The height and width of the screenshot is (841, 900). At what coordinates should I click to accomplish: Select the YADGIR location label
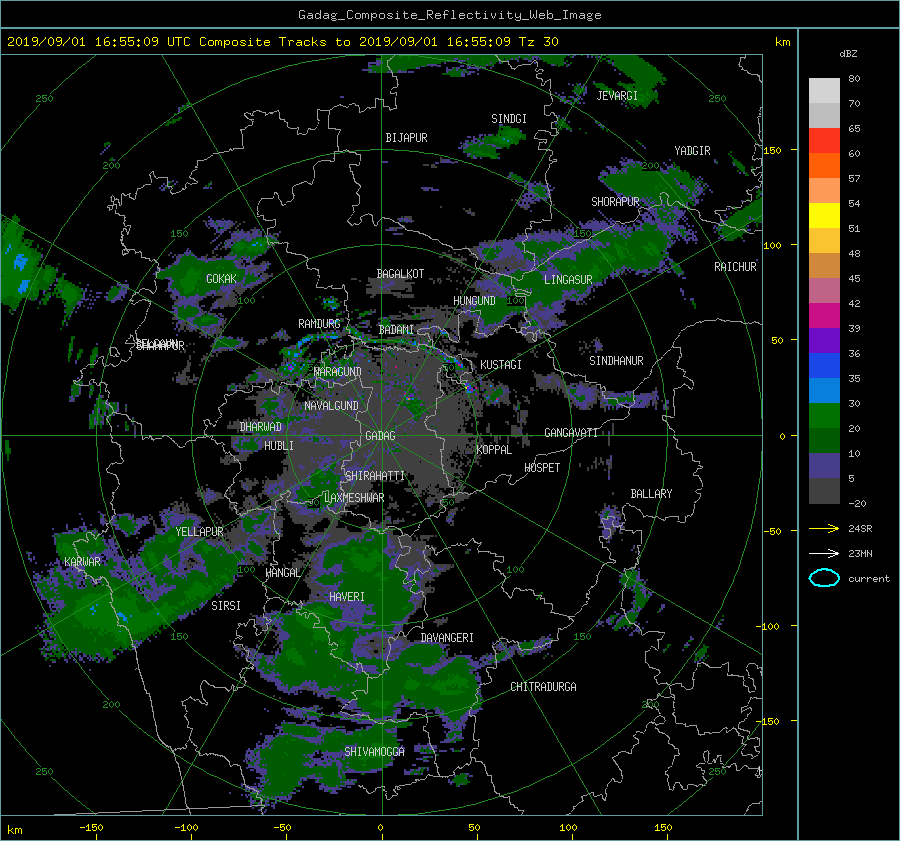(x=692, y=151)
